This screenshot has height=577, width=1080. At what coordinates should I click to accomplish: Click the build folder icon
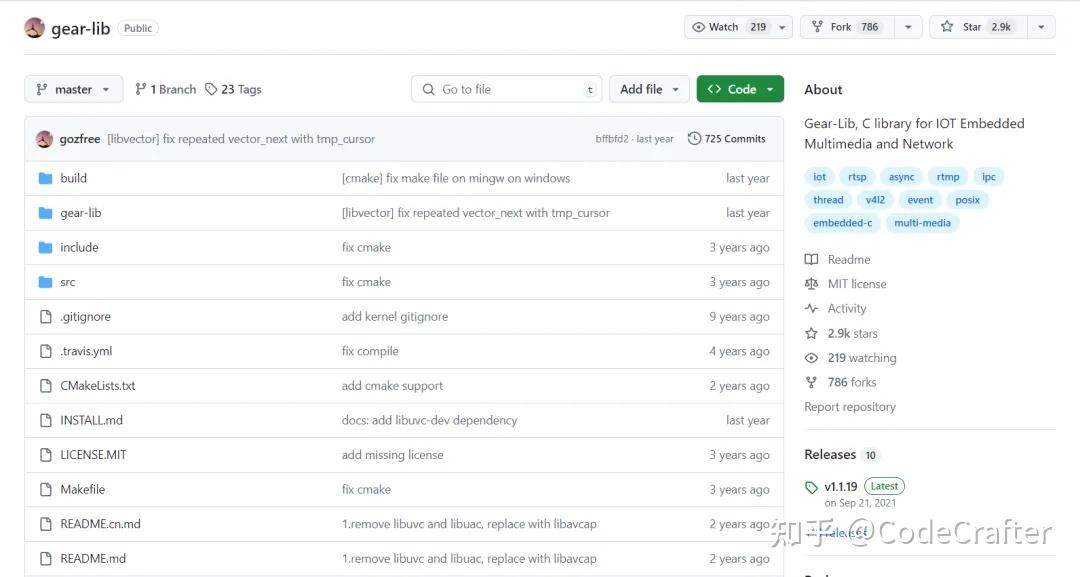[47, 178]
